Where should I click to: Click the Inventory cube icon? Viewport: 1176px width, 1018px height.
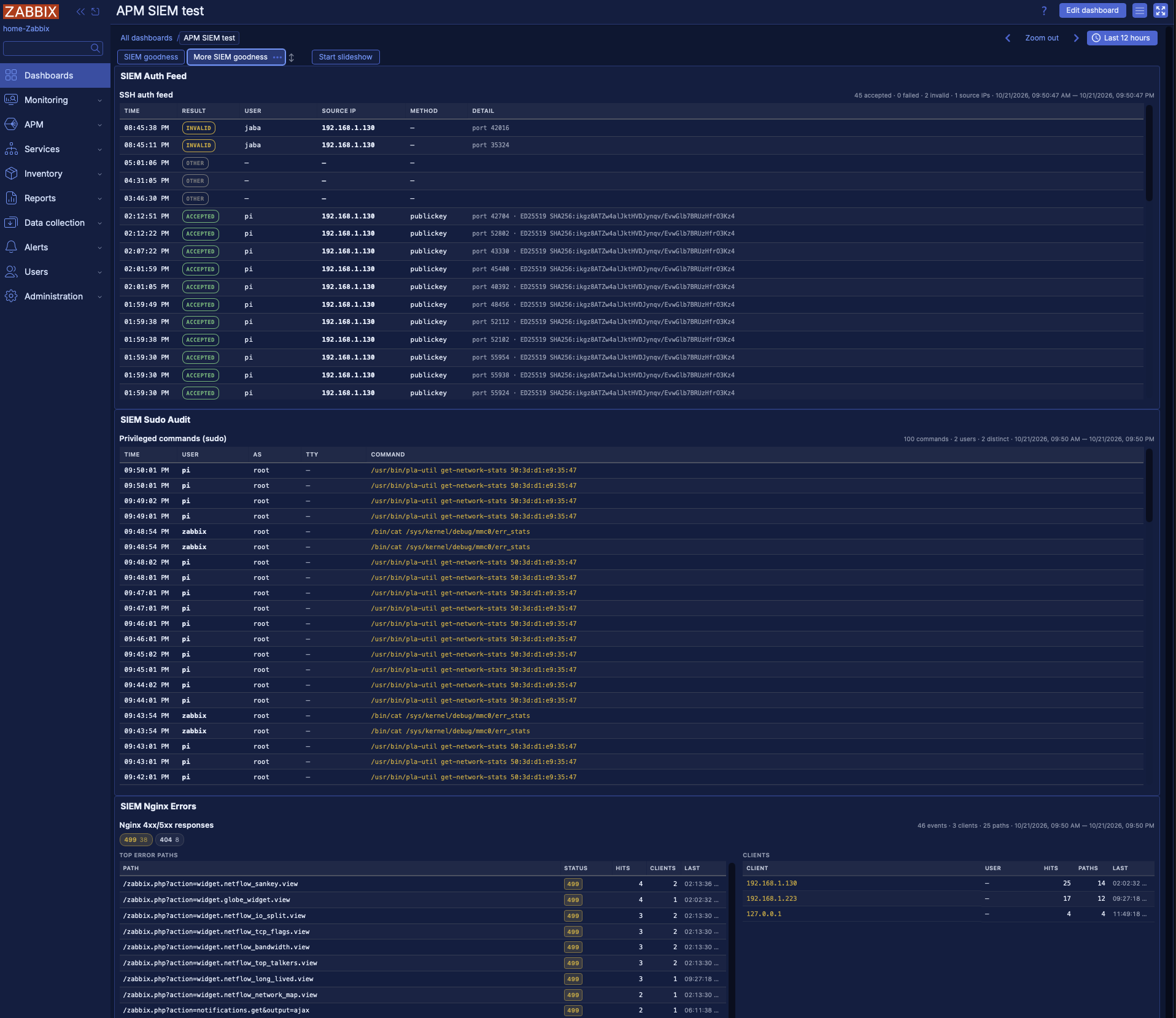pyautogui.click(x=11, y=174)
